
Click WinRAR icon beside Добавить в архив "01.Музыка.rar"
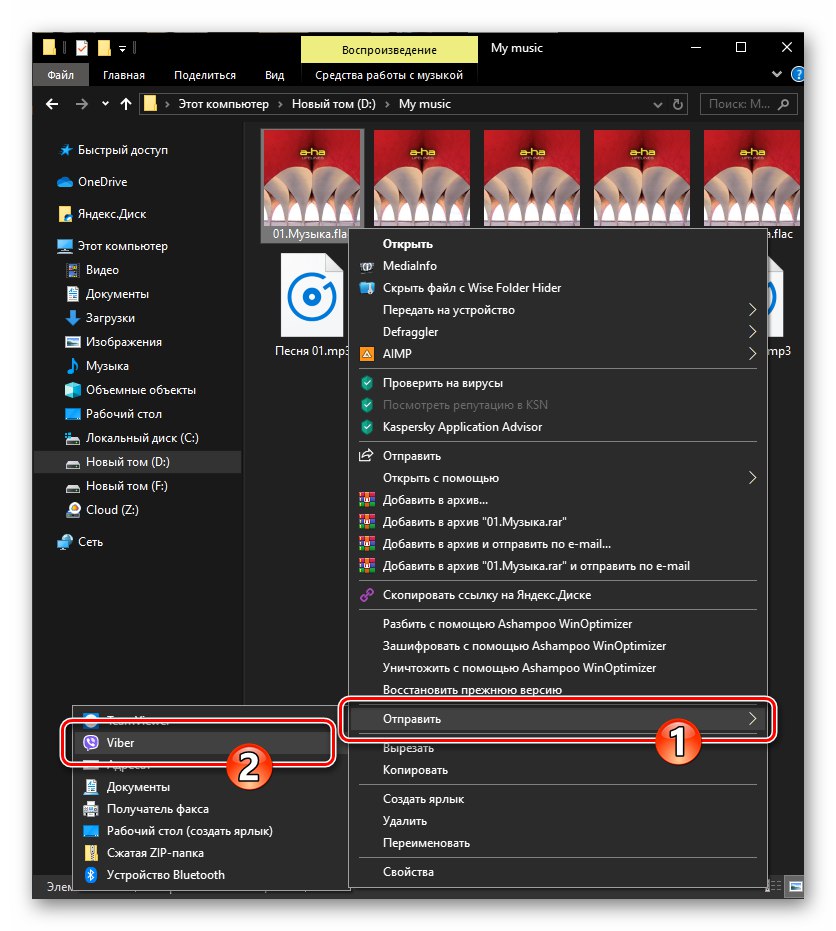pos(367,522)
